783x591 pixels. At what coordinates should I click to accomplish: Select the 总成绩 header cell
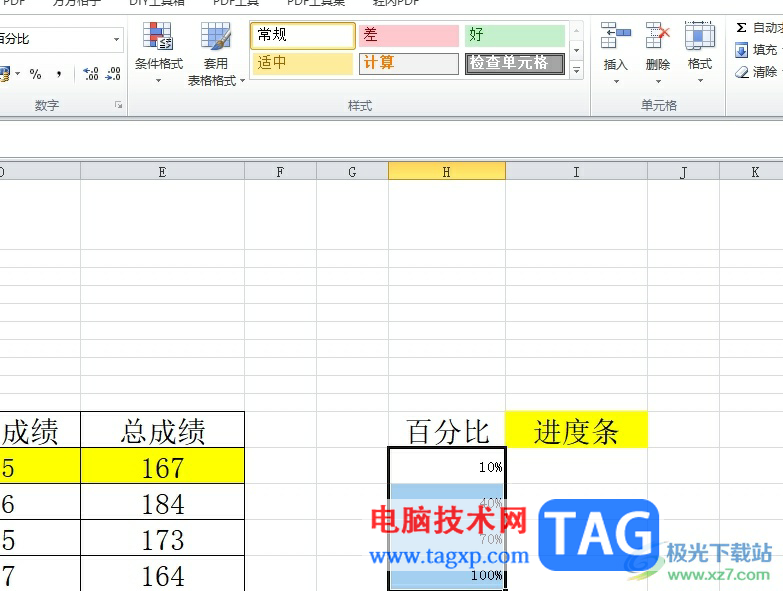[162, 430]
